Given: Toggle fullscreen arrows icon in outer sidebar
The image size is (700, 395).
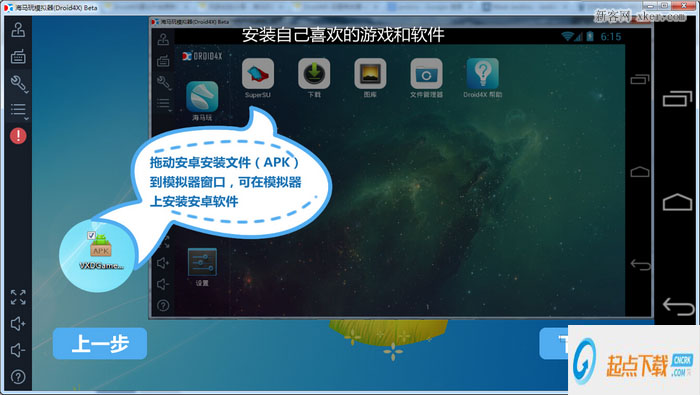Looking at the screenshot, I should tap(18, 297).
